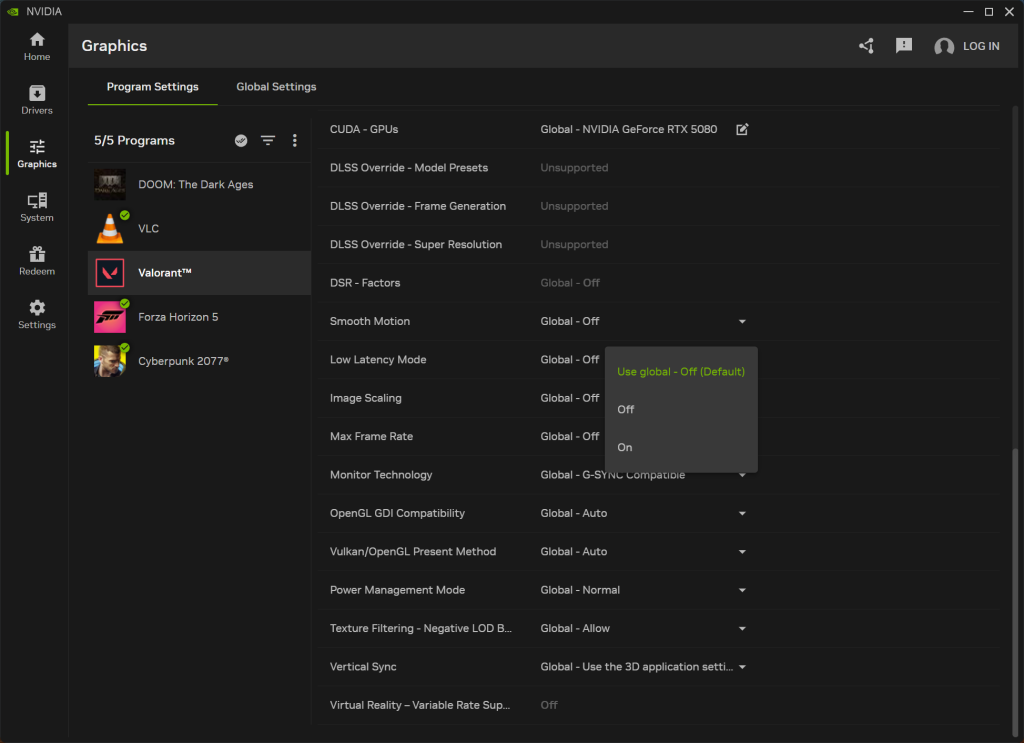This screenshot has height=743, width=1024.
Task: Click the "Graphics" page title
Action: tap(114, 46)
